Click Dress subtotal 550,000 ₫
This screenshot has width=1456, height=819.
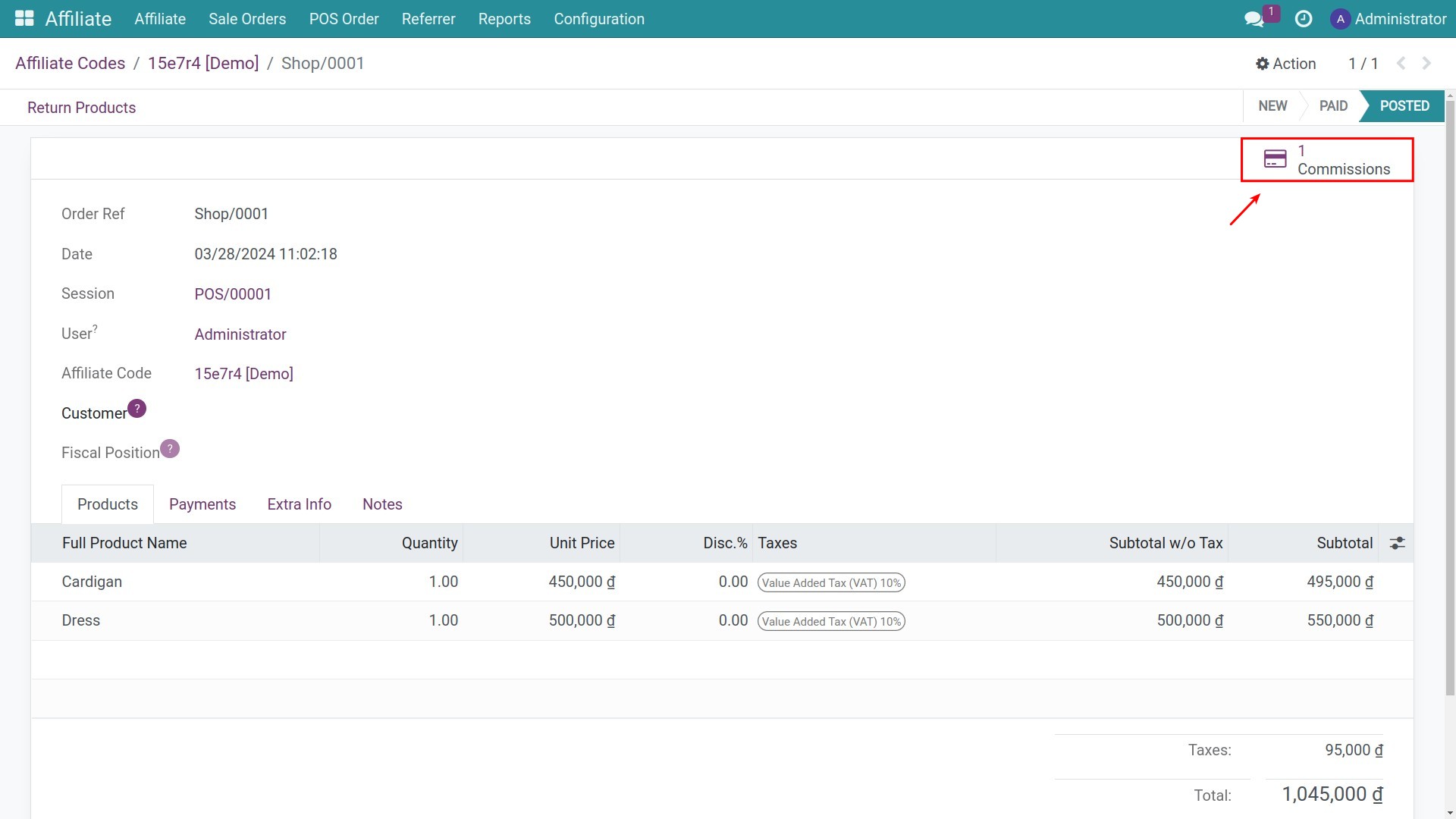coord(1340,620)
